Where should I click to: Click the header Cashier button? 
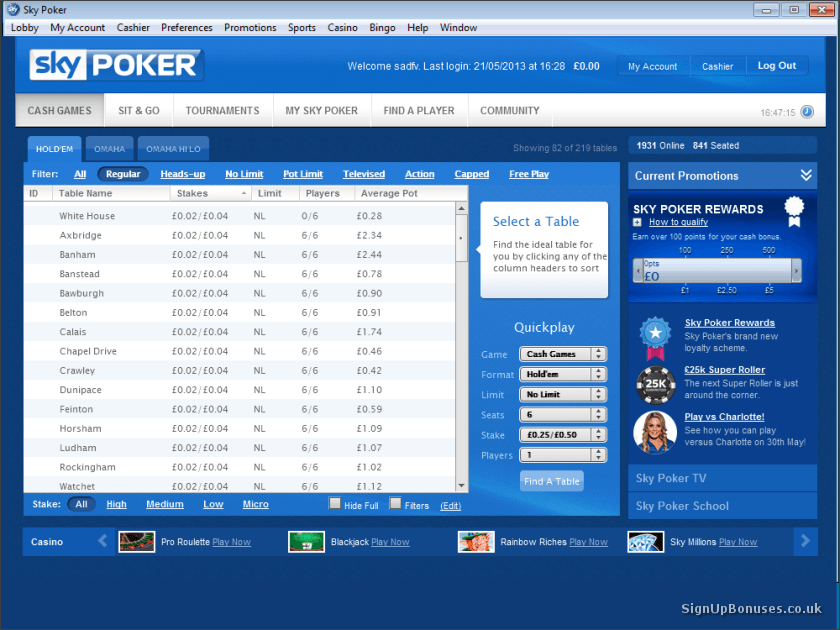tap(717, 66)
